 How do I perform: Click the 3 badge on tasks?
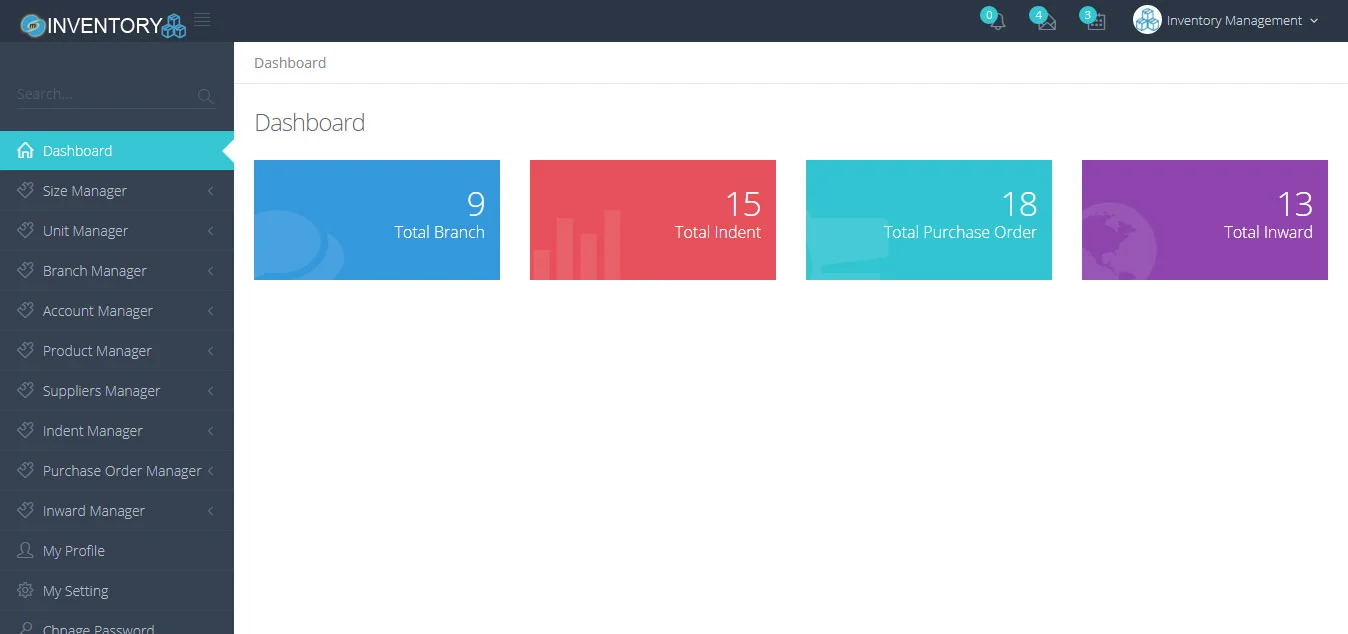pos(1088,15)
